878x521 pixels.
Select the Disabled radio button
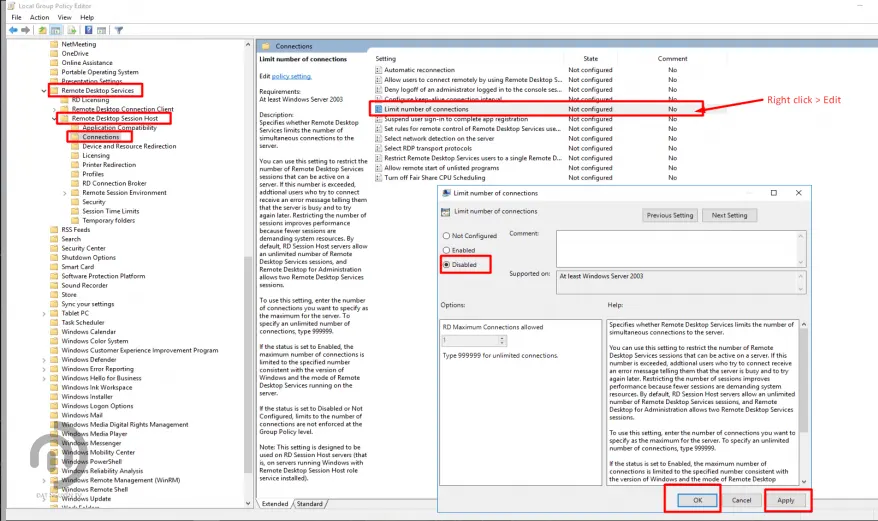coord(446,265)
